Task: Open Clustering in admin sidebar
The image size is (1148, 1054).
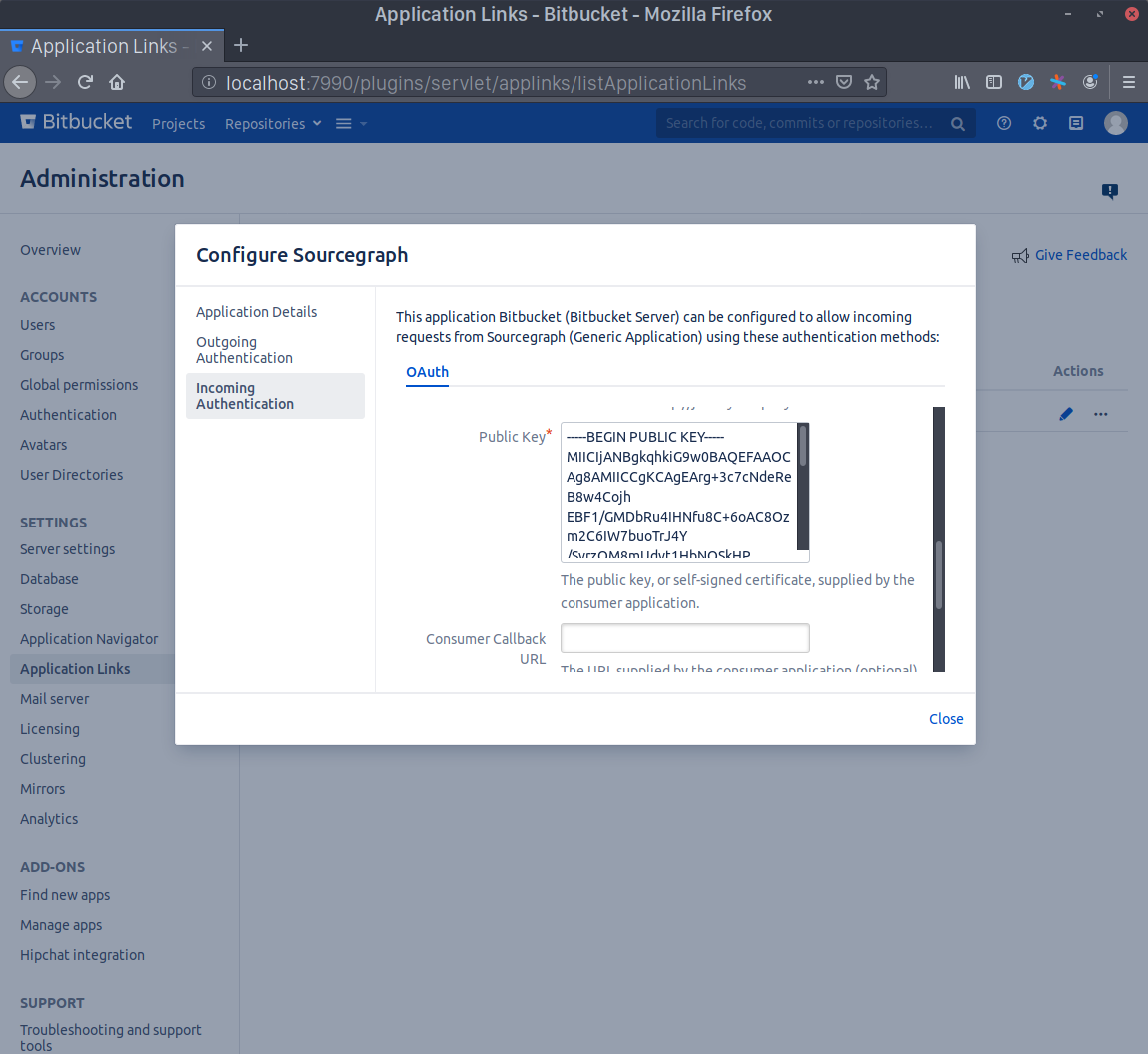Action: click(x=53, y=759)
